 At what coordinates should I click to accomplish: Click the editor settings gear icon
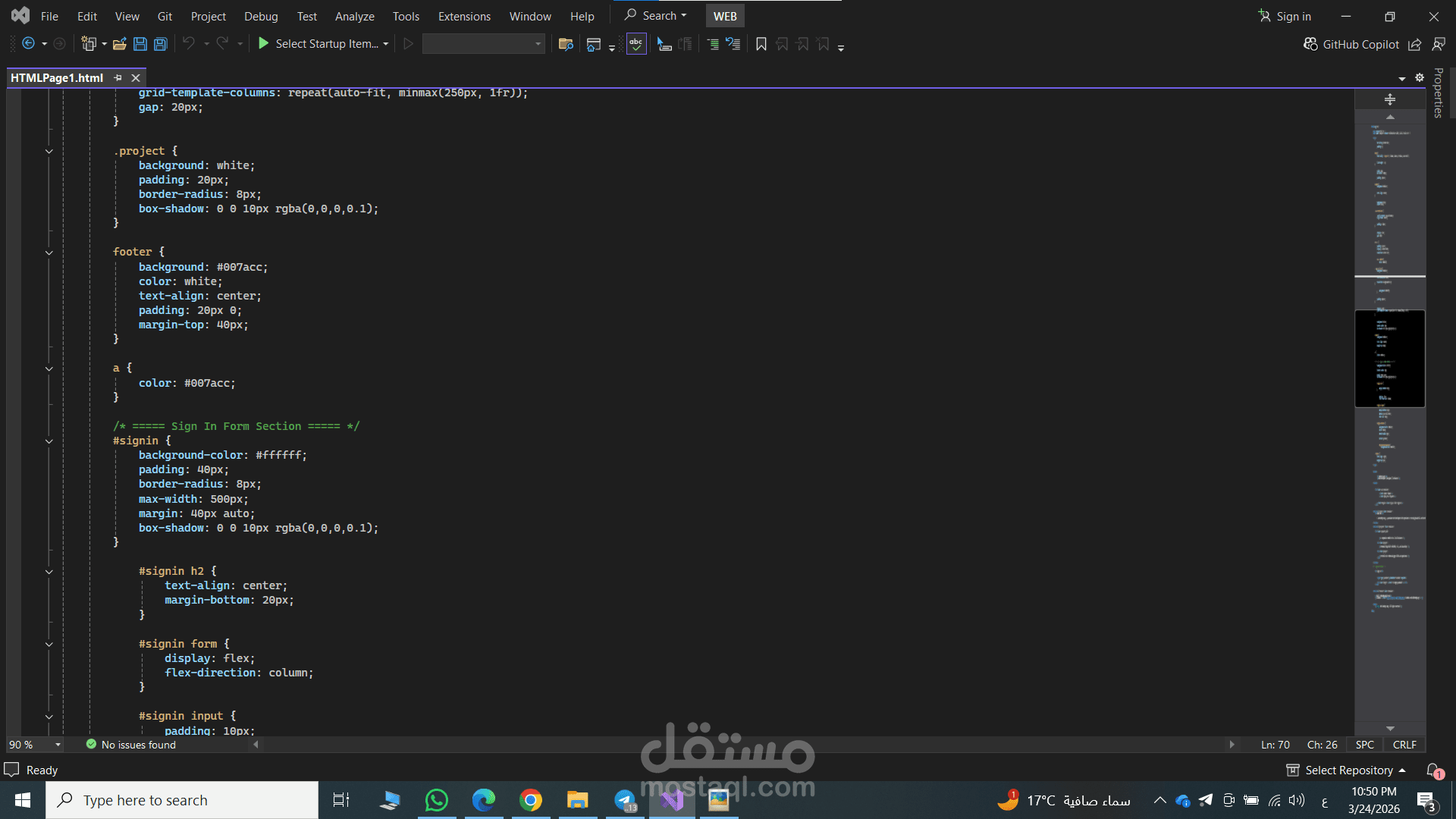pyautogui.click(x=1420, y=77)
